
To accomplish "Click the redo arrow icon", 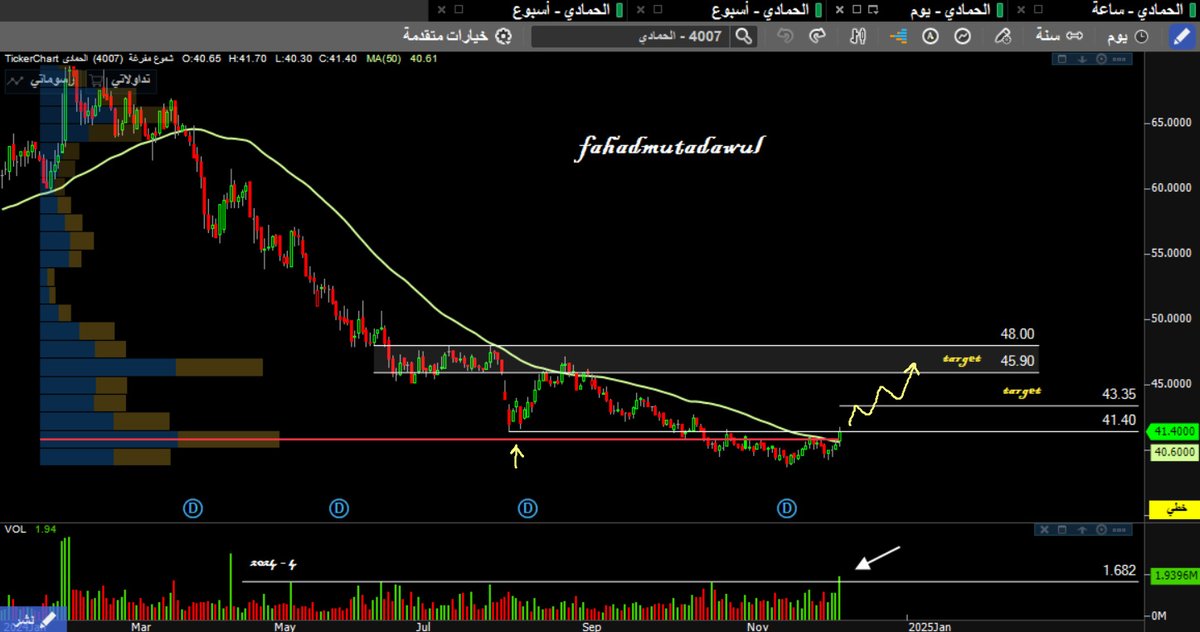I will coord(817,36).
